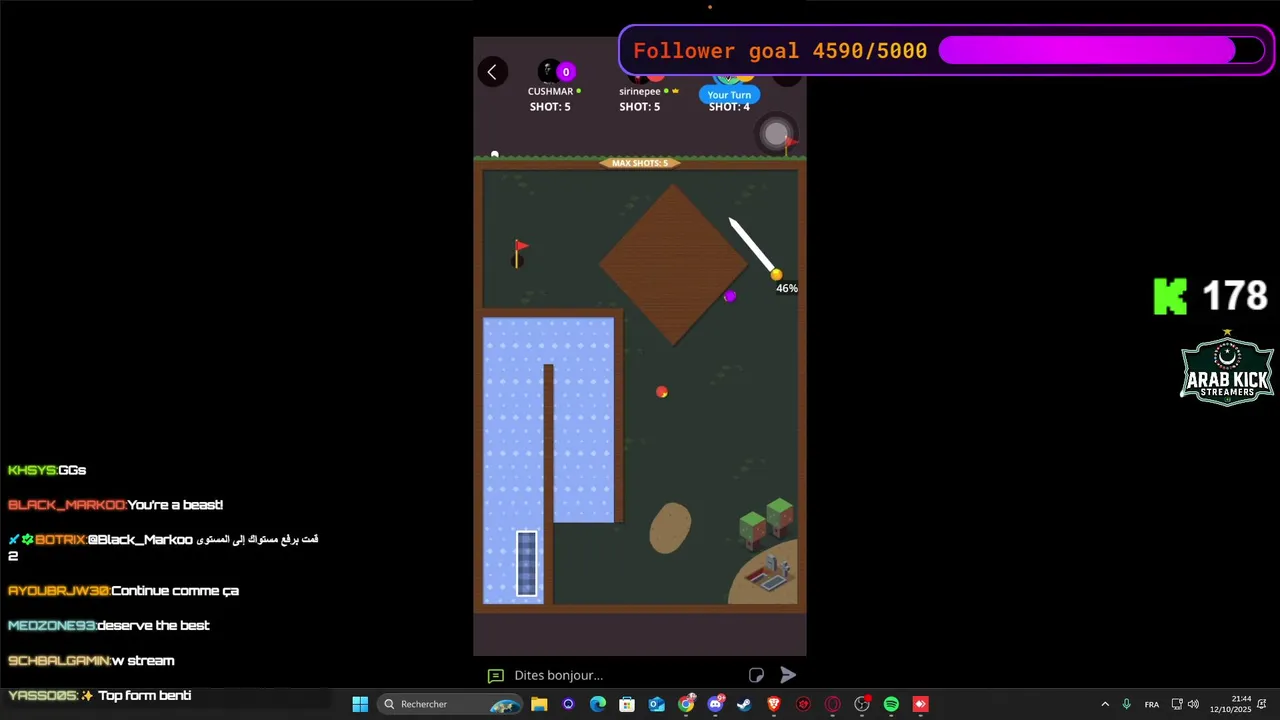Click the BOTRIX chat message
Image resolution: width=1280 pixels, height=720 pixels.
(x=163, y=547)
